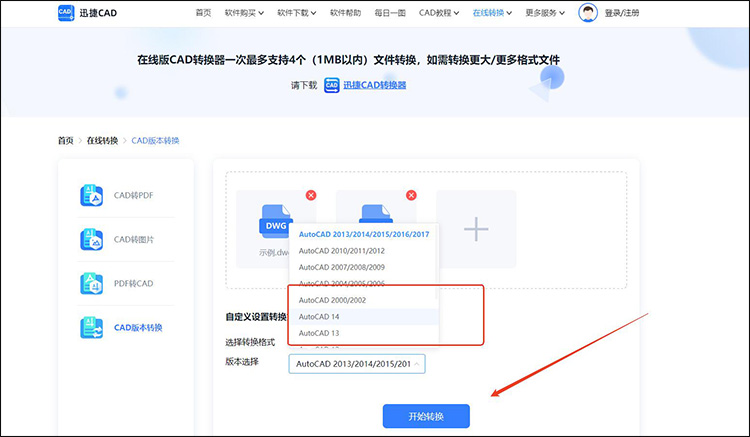Click 在线转换 in the breadcrumb
Screen dimensions: 750x437
click(102, 141)
